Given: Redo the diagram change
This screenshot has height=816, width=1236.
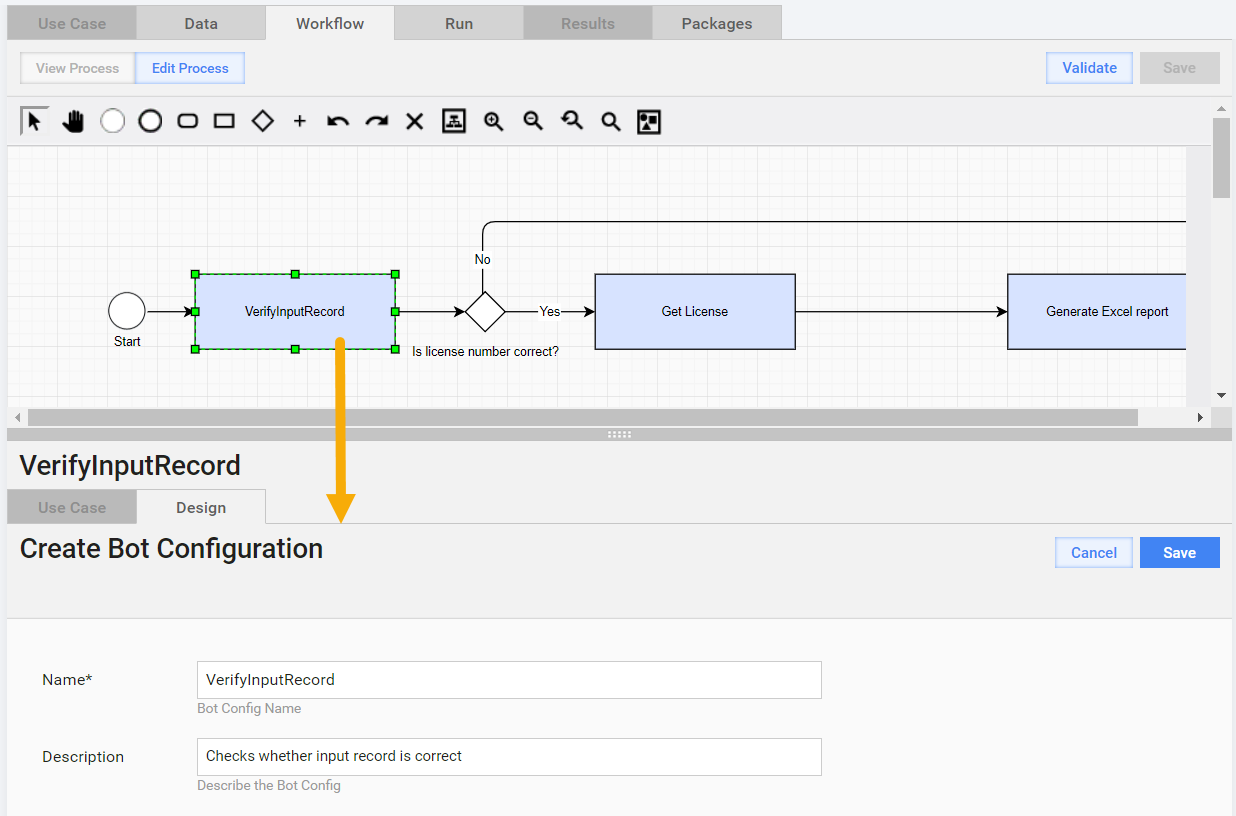Looking at the screenshot, I should click(376, 122).
